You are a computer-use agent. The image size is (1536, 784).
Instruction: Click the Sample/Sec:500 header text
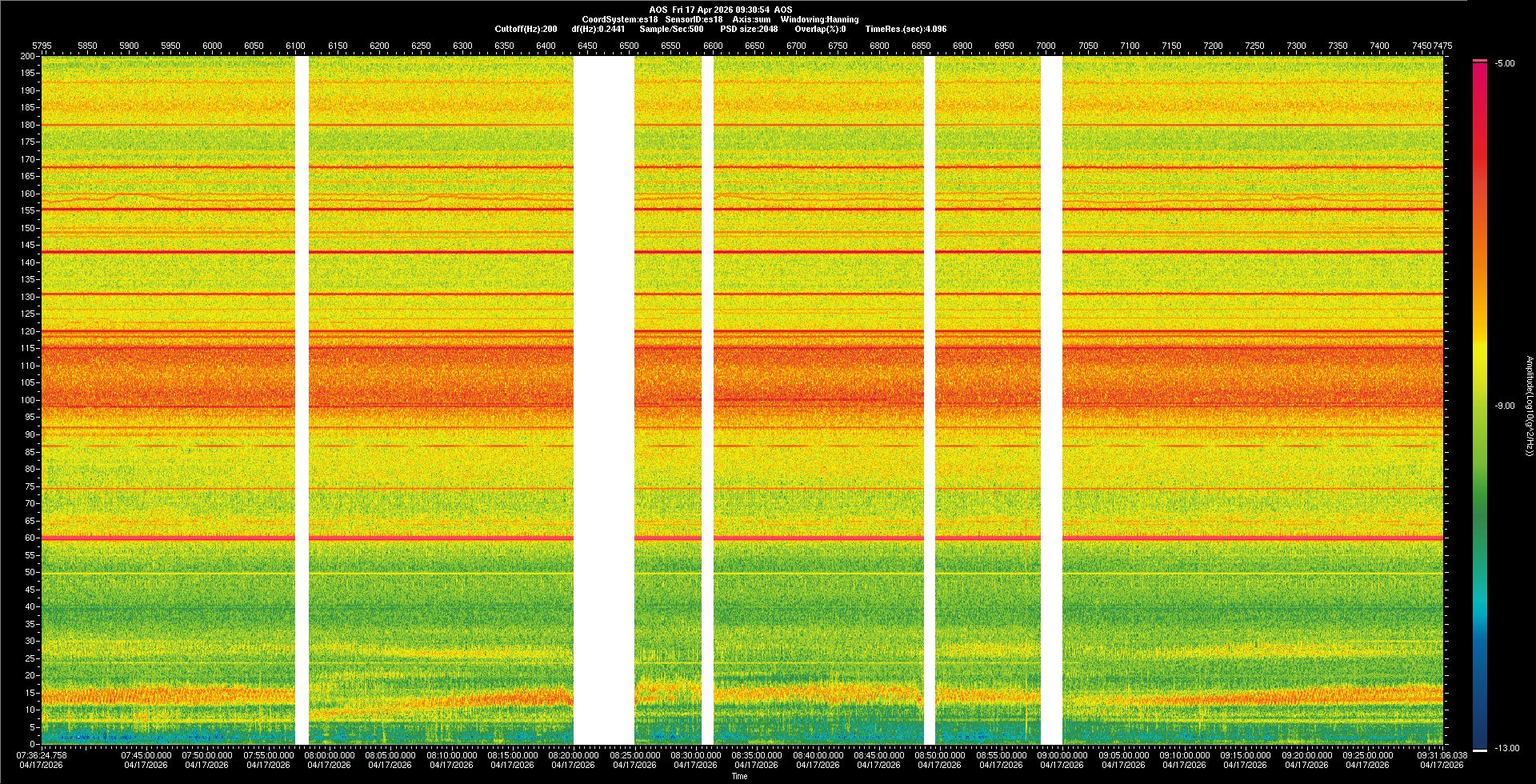point(671,29)
